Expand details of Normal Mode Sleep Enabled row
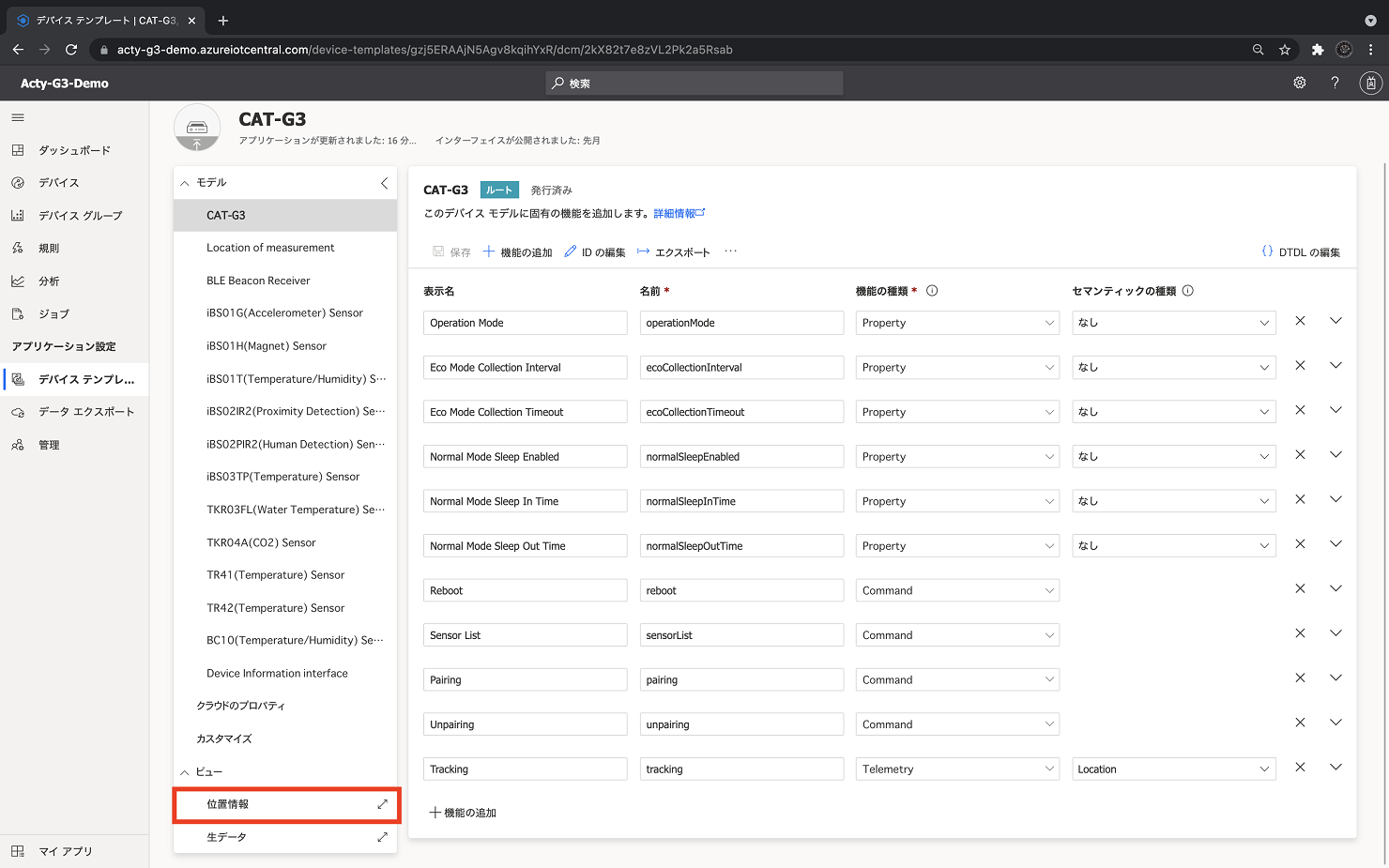 [1336, 455]
